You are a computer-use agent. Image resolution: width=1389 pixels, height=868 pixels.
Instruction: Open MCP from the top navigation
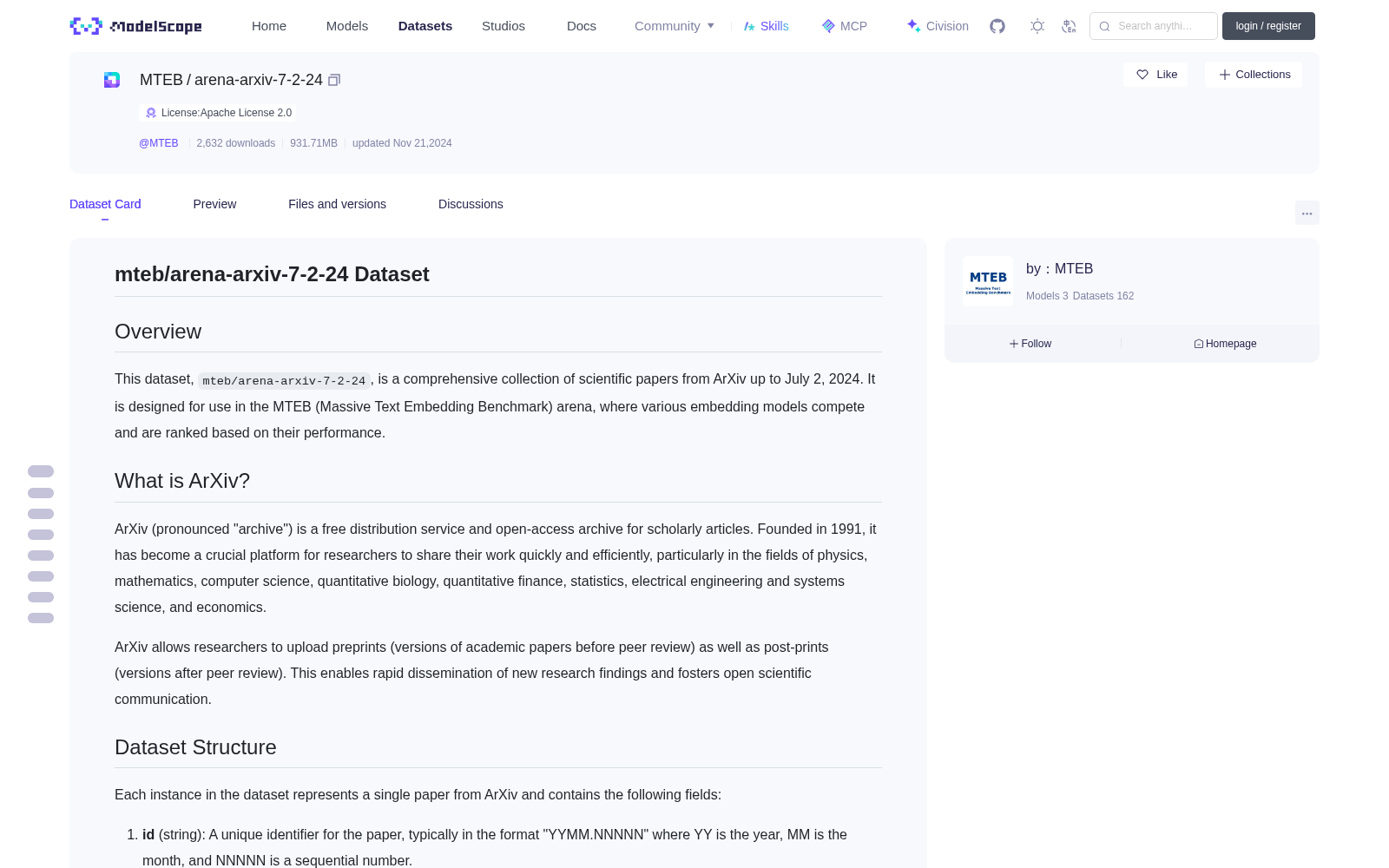844,26
